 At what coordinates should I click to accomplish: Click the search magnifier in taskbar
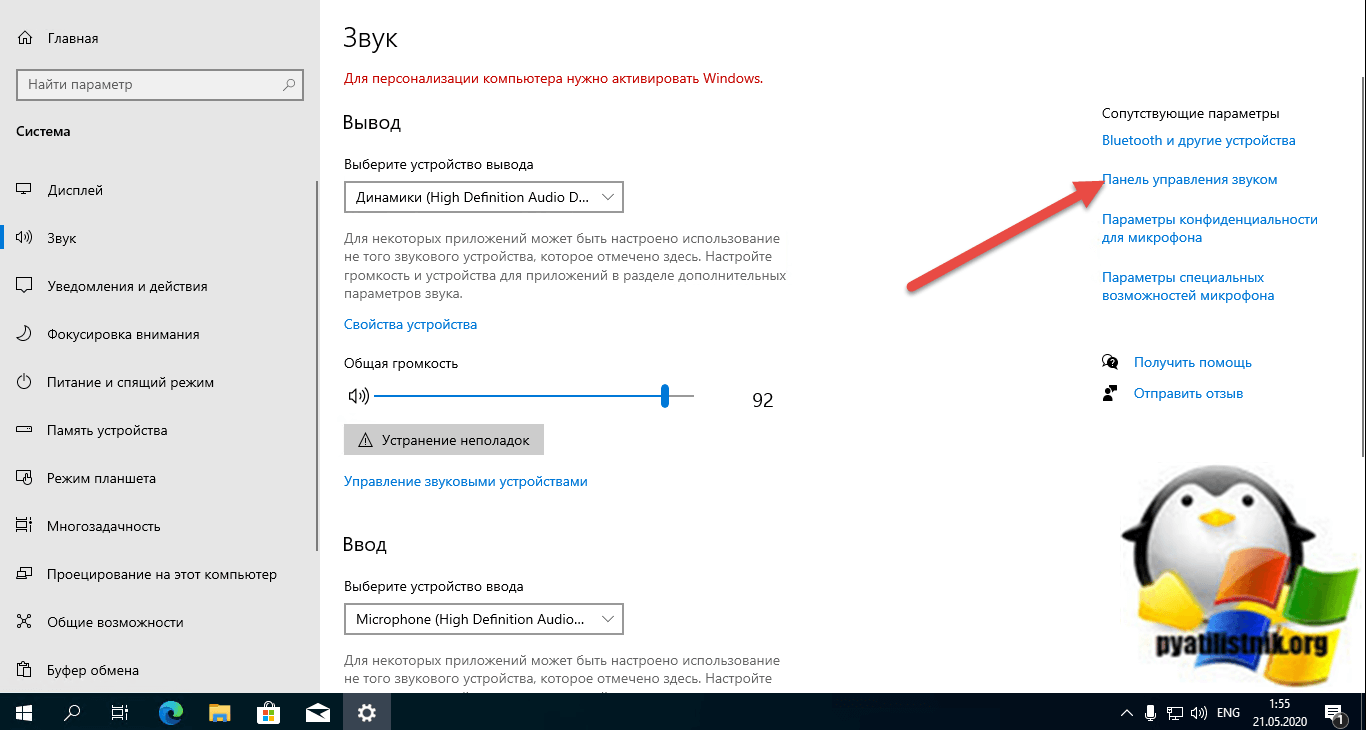pyautogui.click(x=72, y=713)
